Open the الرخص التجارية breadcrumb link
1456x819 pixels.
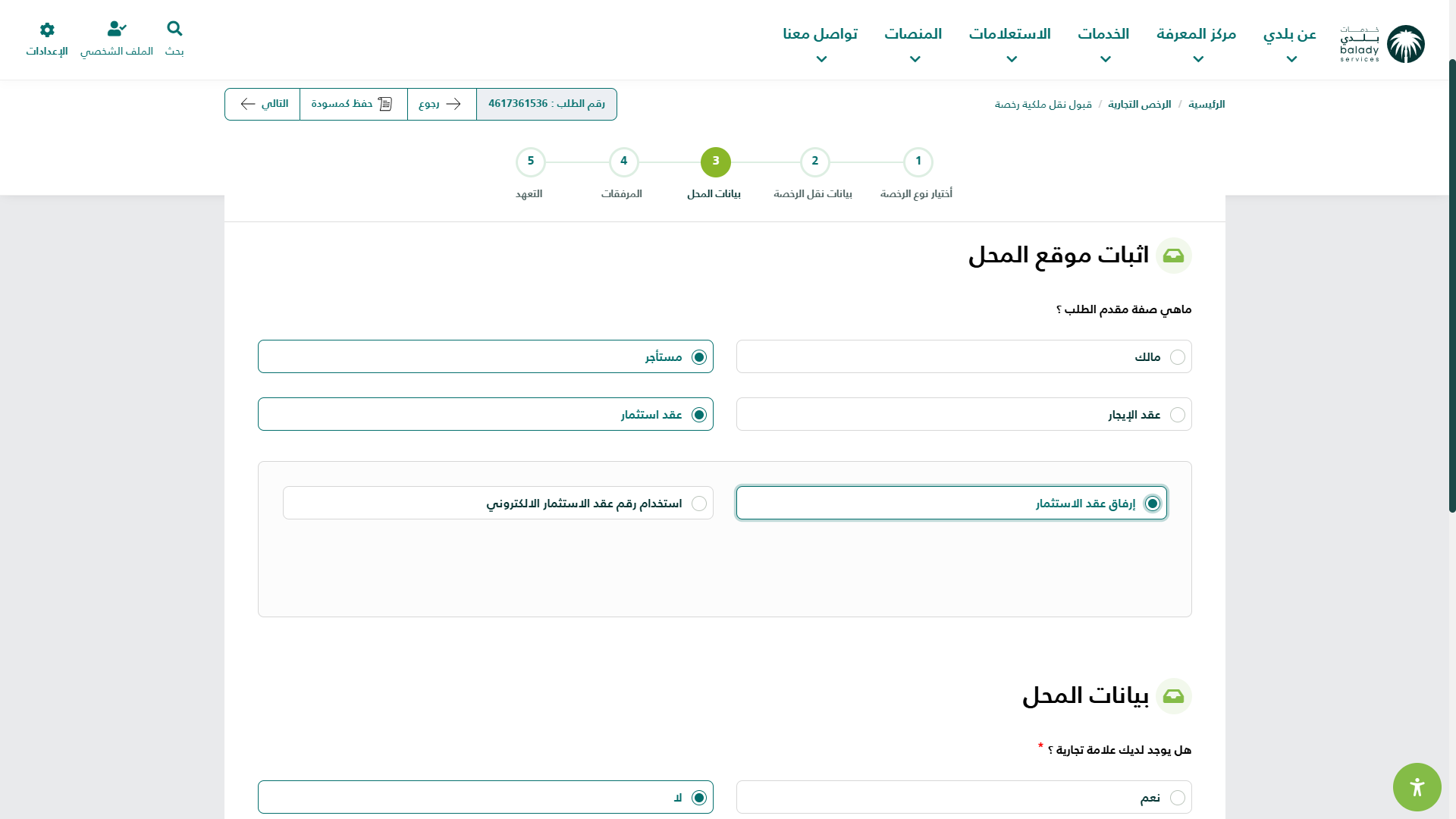[1139, 105]
